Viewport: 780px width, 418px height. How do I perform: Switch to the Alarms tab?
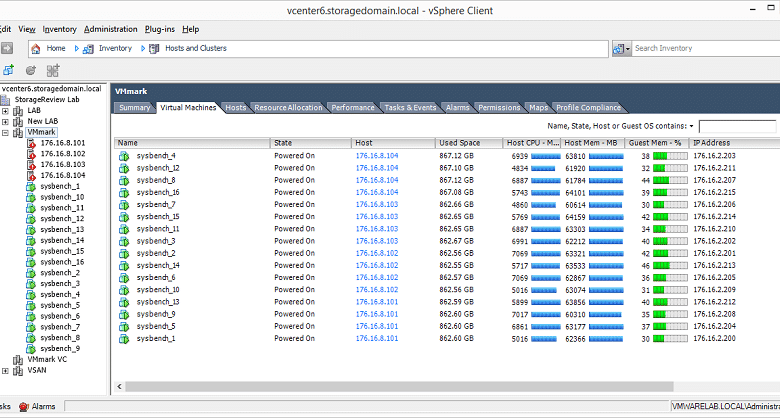coord(457,107)
